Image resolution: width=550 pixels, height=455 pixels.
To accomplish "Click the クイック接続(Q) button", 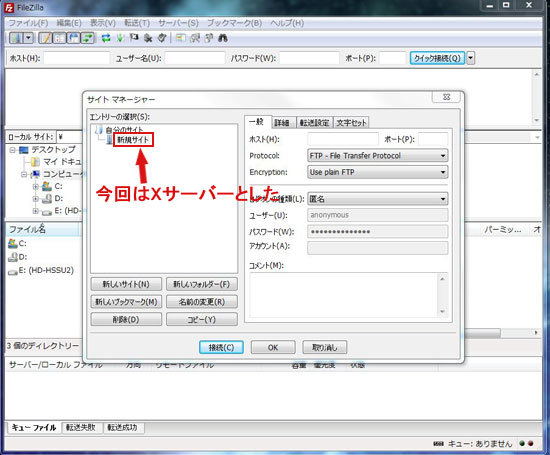I will coord(437,58).
